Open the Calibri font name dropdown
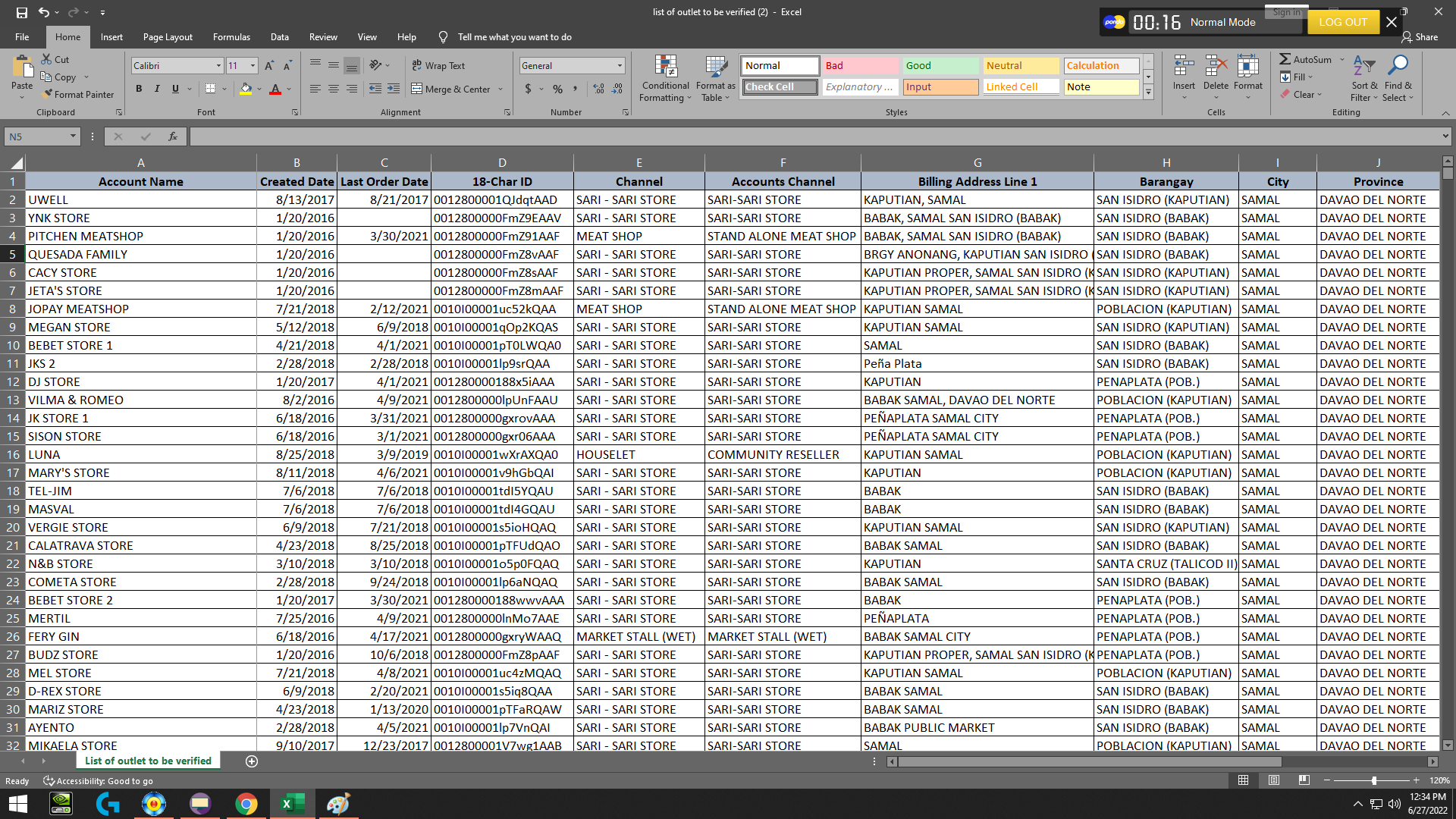The width and height of the screenshot is (1456, 819). tap(218, 66)
